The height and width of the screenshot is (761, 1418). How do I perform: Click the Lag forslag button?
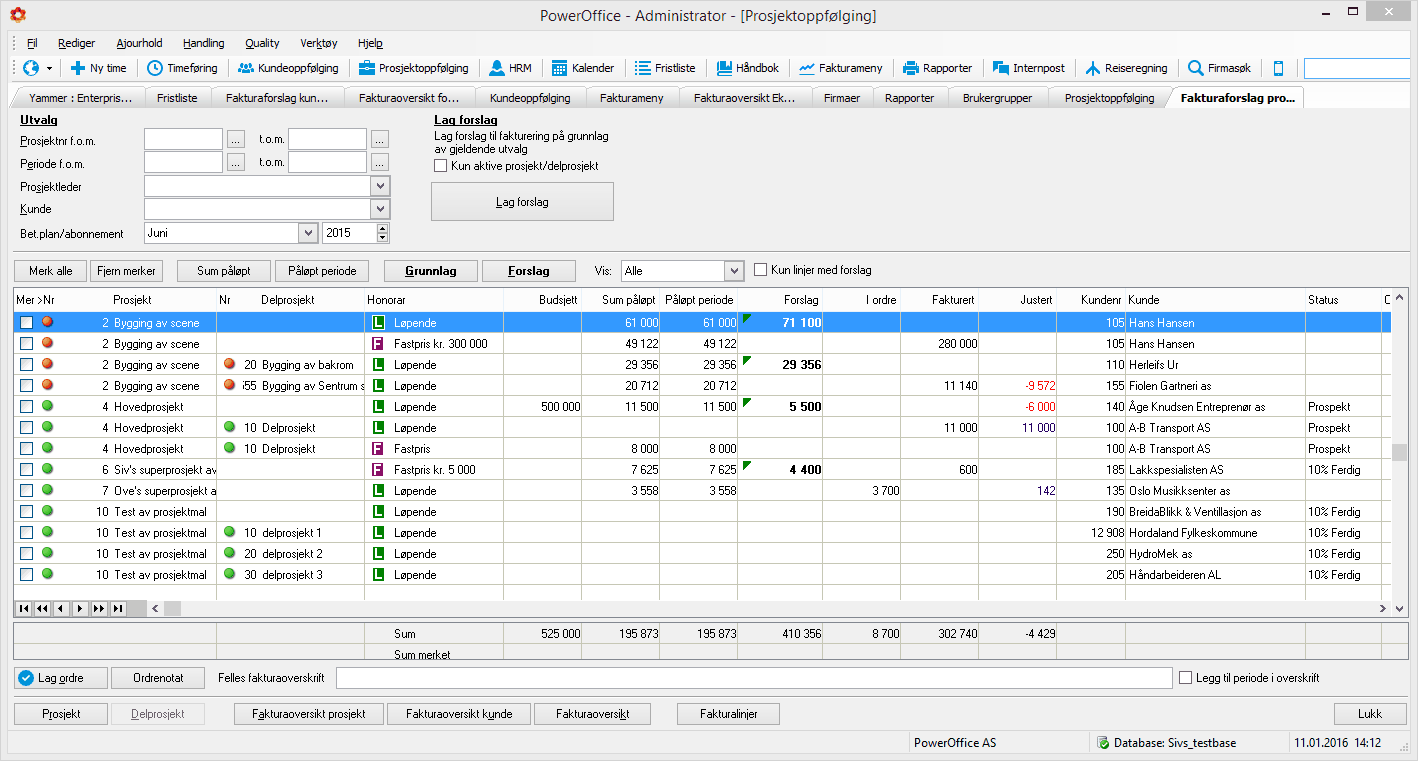522,202
